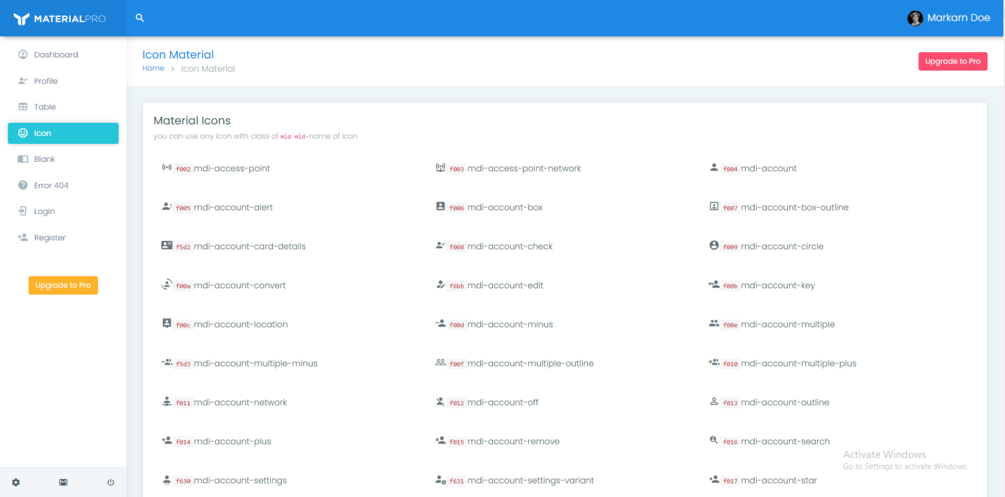Image resolution: width=1005 pixels, height=497 pixels.
Task: Click the mdi-account-minus icon
Action: coord(440,324)
